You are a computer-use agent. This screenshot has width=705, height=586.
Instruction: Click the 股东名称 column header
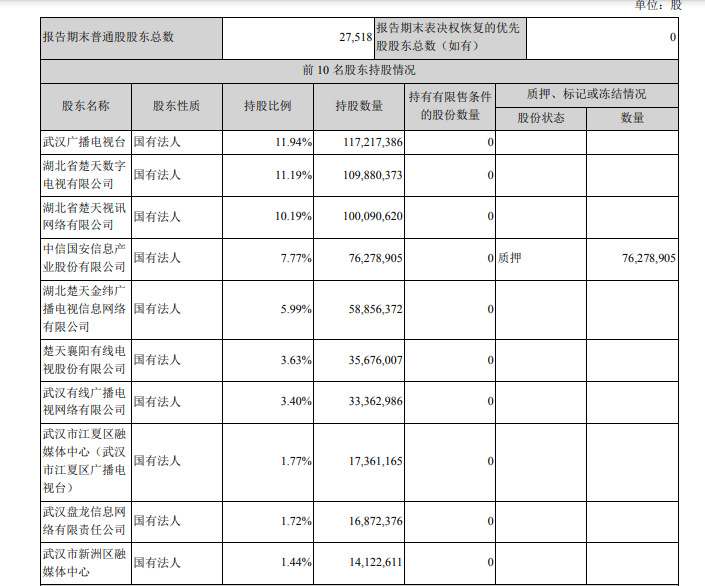tap(85, 106)
